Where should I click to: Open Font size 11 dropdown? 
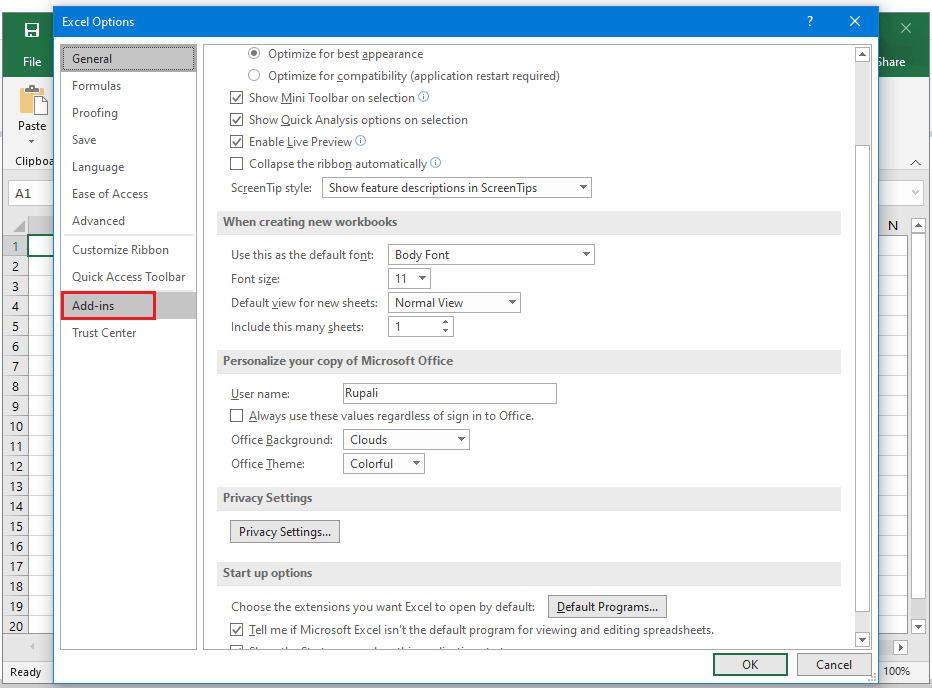click(409, 278)
